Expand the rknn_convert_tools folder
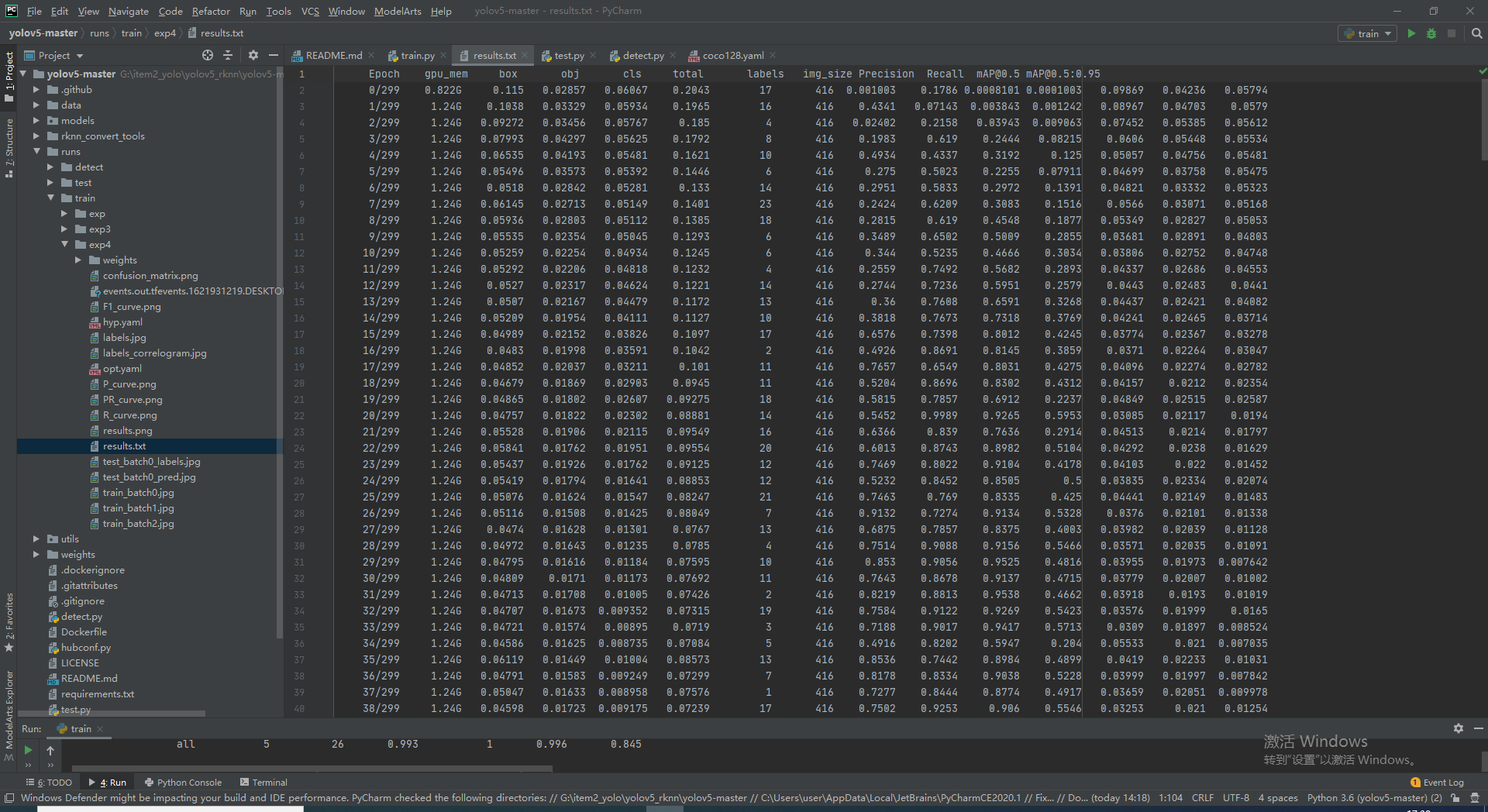This screenshot has width=1488, height=812. [36, 136]
